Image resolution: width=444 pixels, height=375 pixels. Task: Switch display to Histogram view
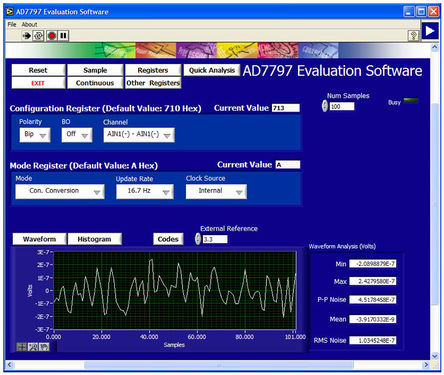coord(94,239)
